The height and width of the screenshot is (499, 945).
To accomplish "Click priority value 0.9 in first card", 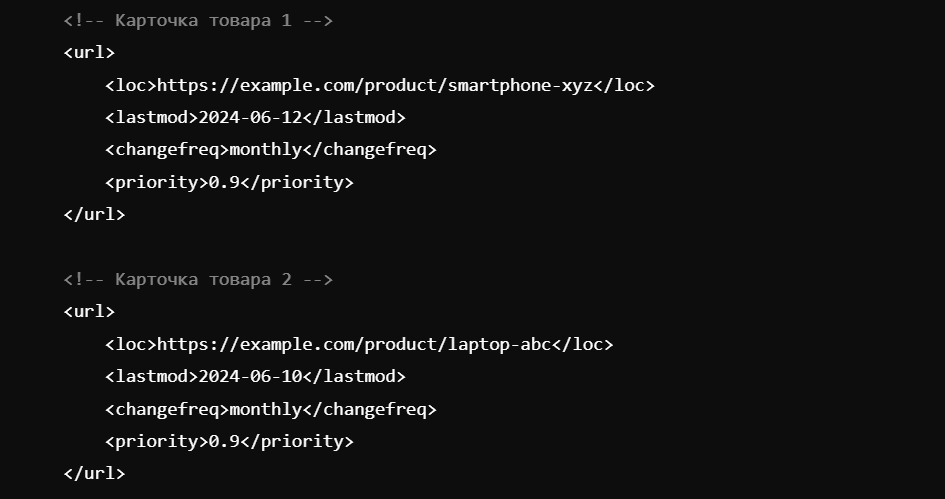I will (224, 182).
